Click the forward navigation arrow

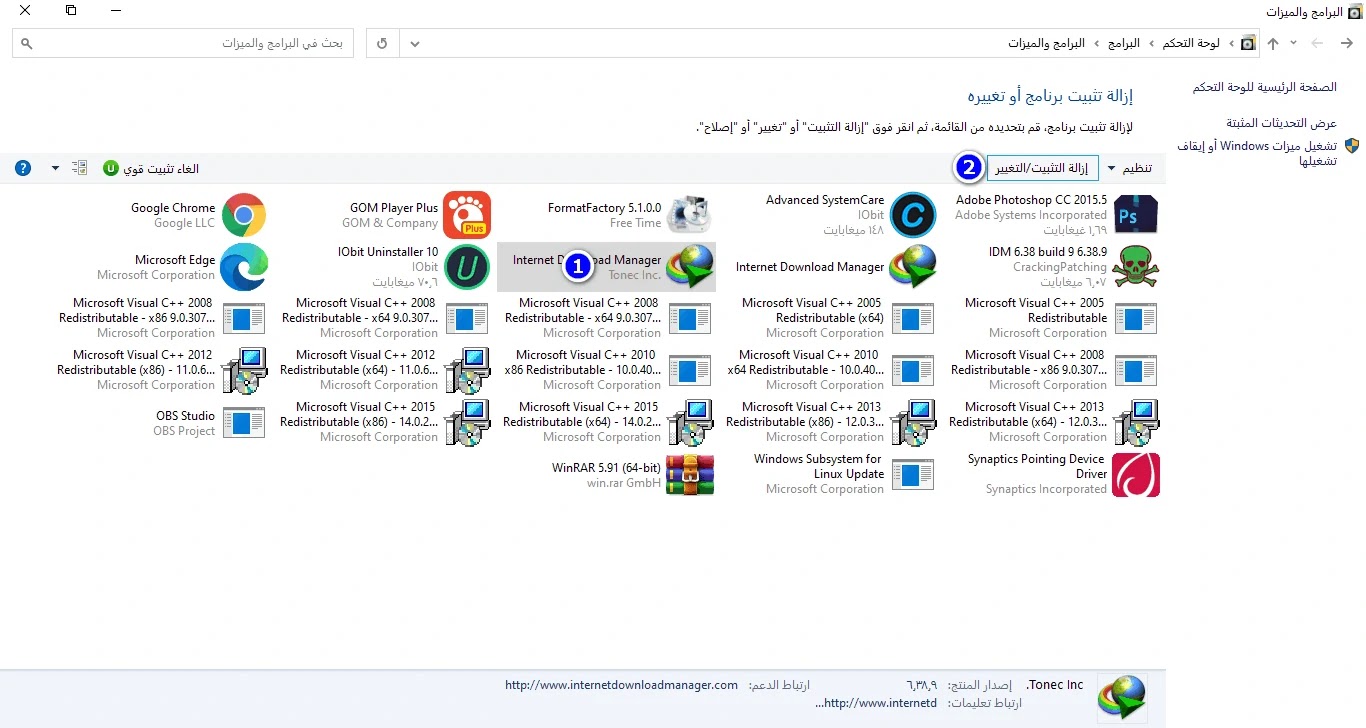[1317, 44]
